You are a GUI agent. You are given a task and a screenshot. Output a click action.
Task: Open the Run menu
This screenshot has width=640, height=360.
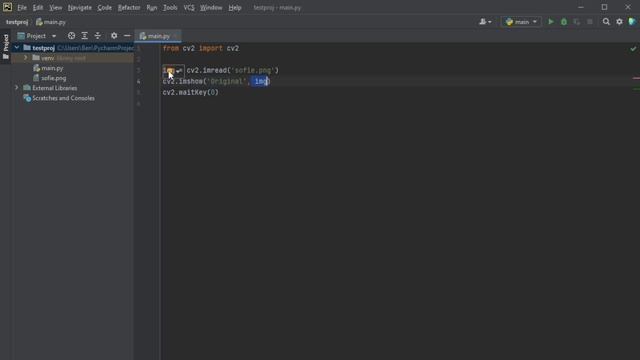coord(152,7)
